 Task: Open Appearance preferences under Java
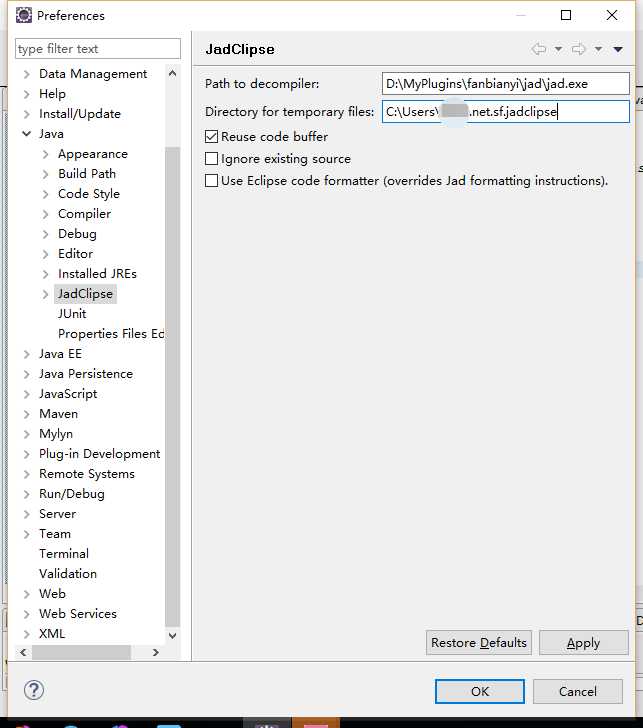click(x=93, y=154)
